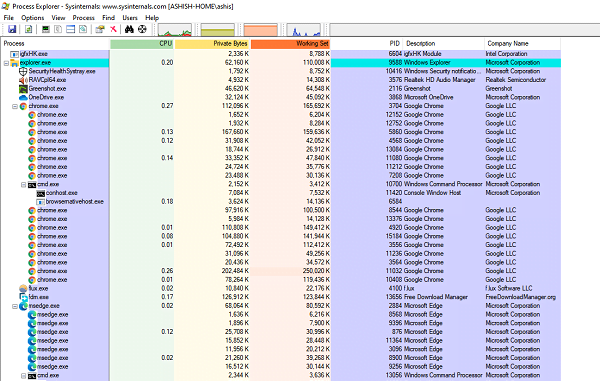This screenshot has height=381, width=600.
Task: Click the SecurityHealthSystray.exe shield icon
Action: (23, 71)
